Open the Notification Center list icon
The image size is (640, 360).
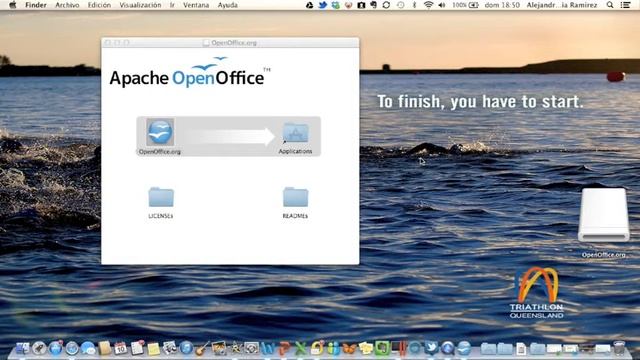(x=625, y=5)
